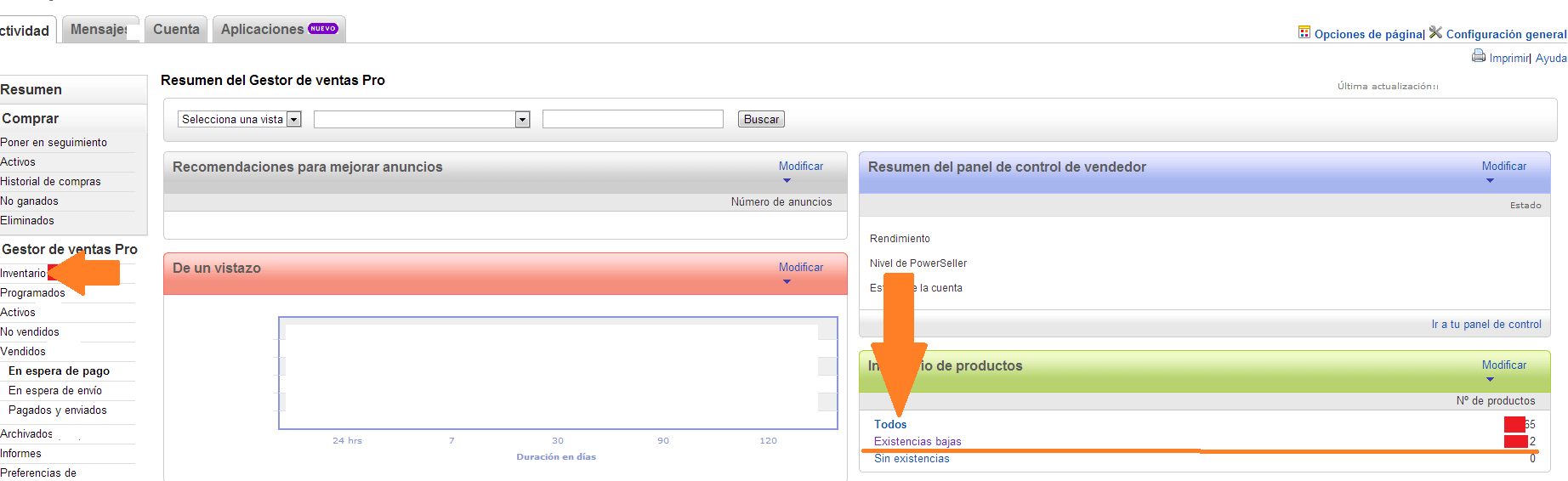Switch to the Cuenta tab
The width and height of the screenshot is (1568, 481).
(176, 30)
